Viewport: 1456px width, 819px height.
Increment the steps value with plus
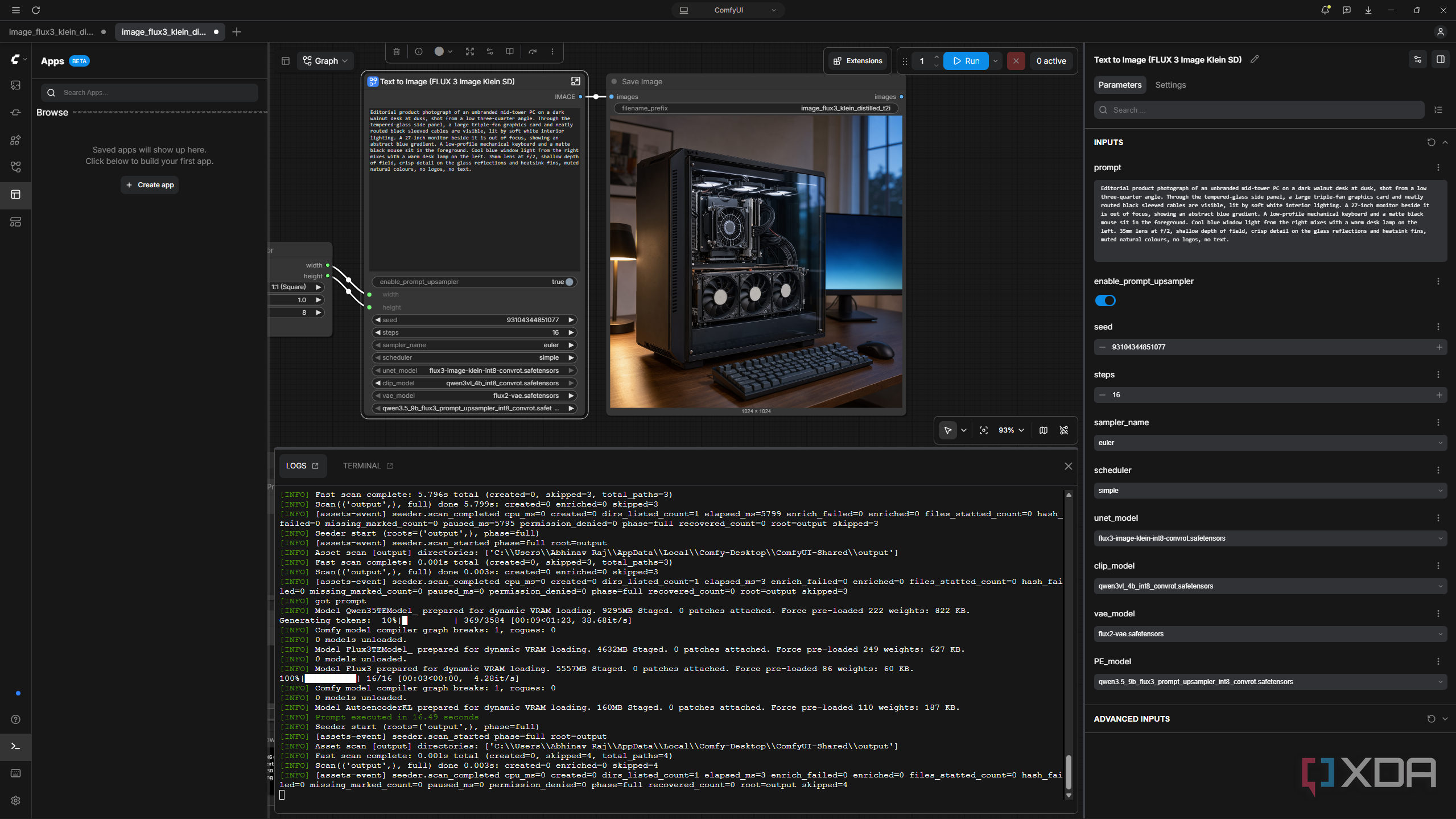pyautogui.click(x=1439, y=395)
